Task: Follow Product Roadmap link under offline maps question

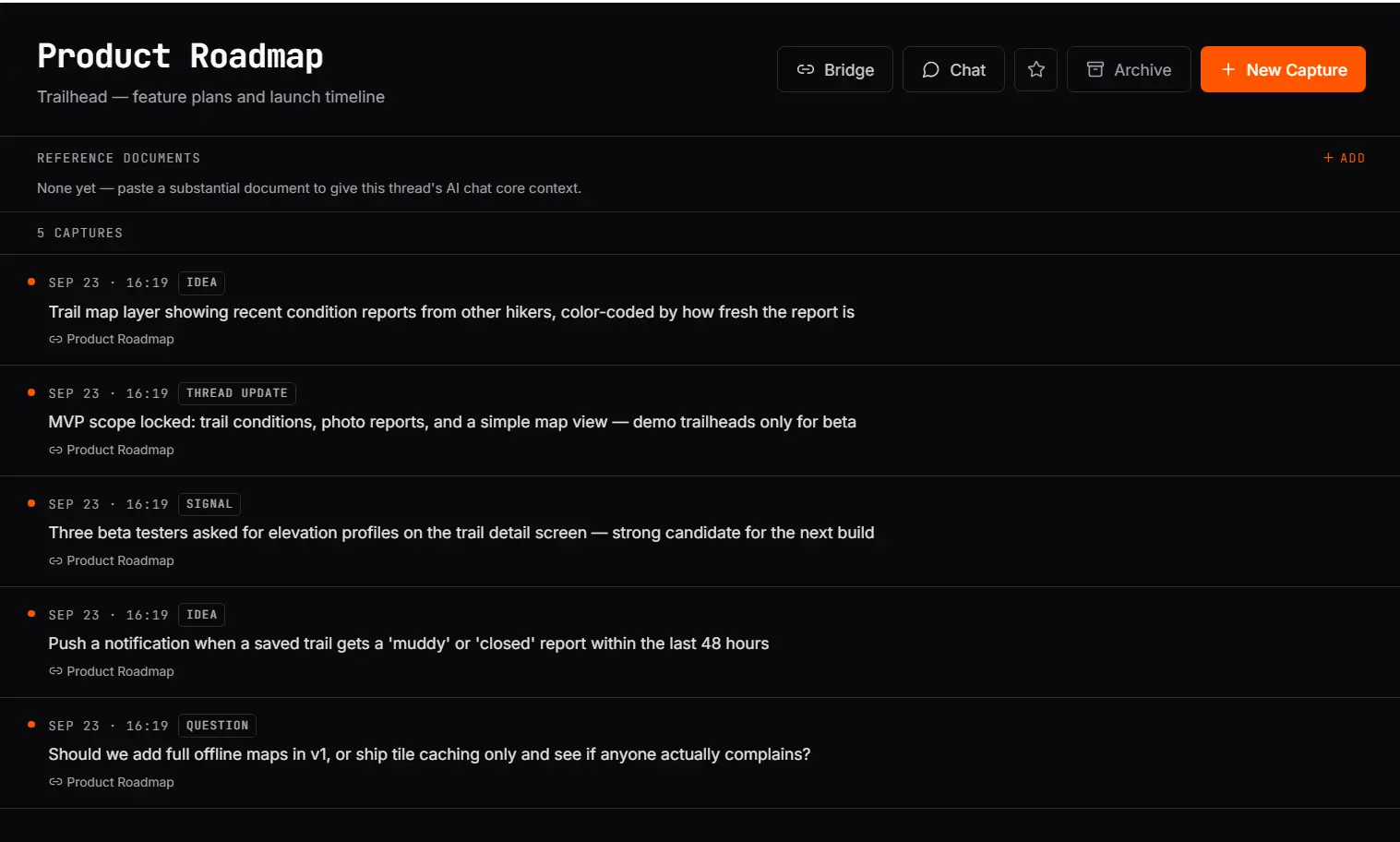Action: [x=112, y=782]
